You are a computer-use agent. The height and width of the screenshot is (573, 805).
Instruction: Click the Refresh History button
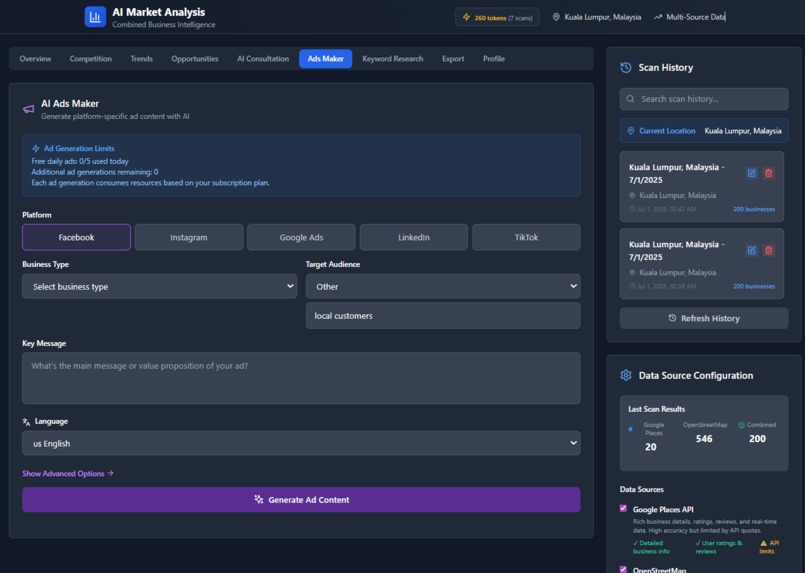tap(704, 318)
